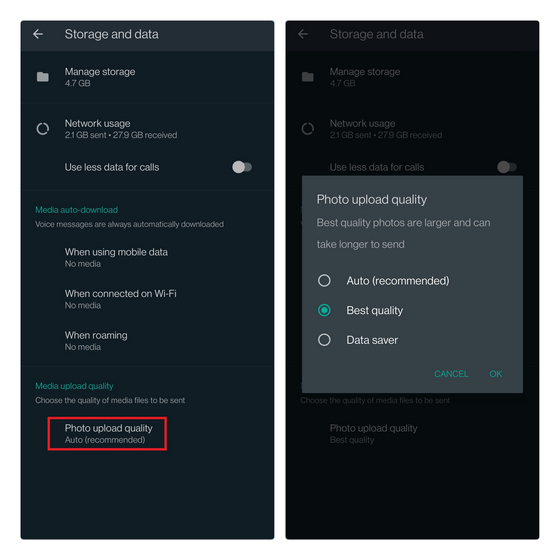
Task: Click CANCEL in quality dialog
Action: pyautogui.click(x=451, y=374)
